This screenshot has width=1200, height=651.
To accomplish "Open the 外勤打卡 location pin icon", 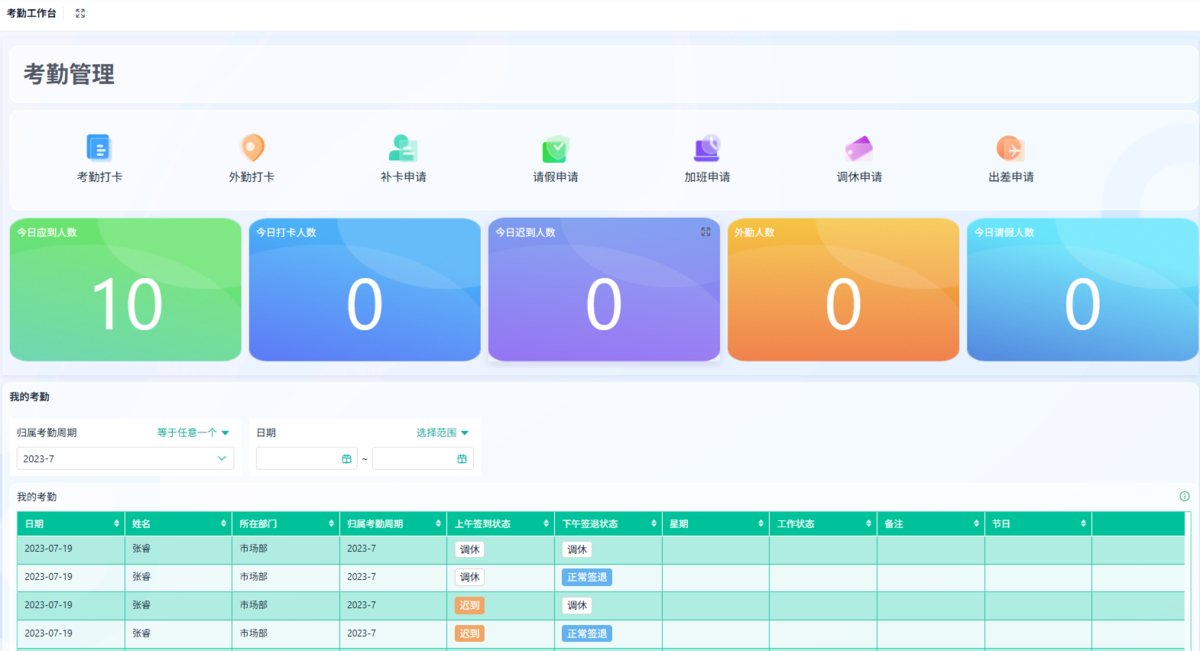I will click(x=252, y=148).
